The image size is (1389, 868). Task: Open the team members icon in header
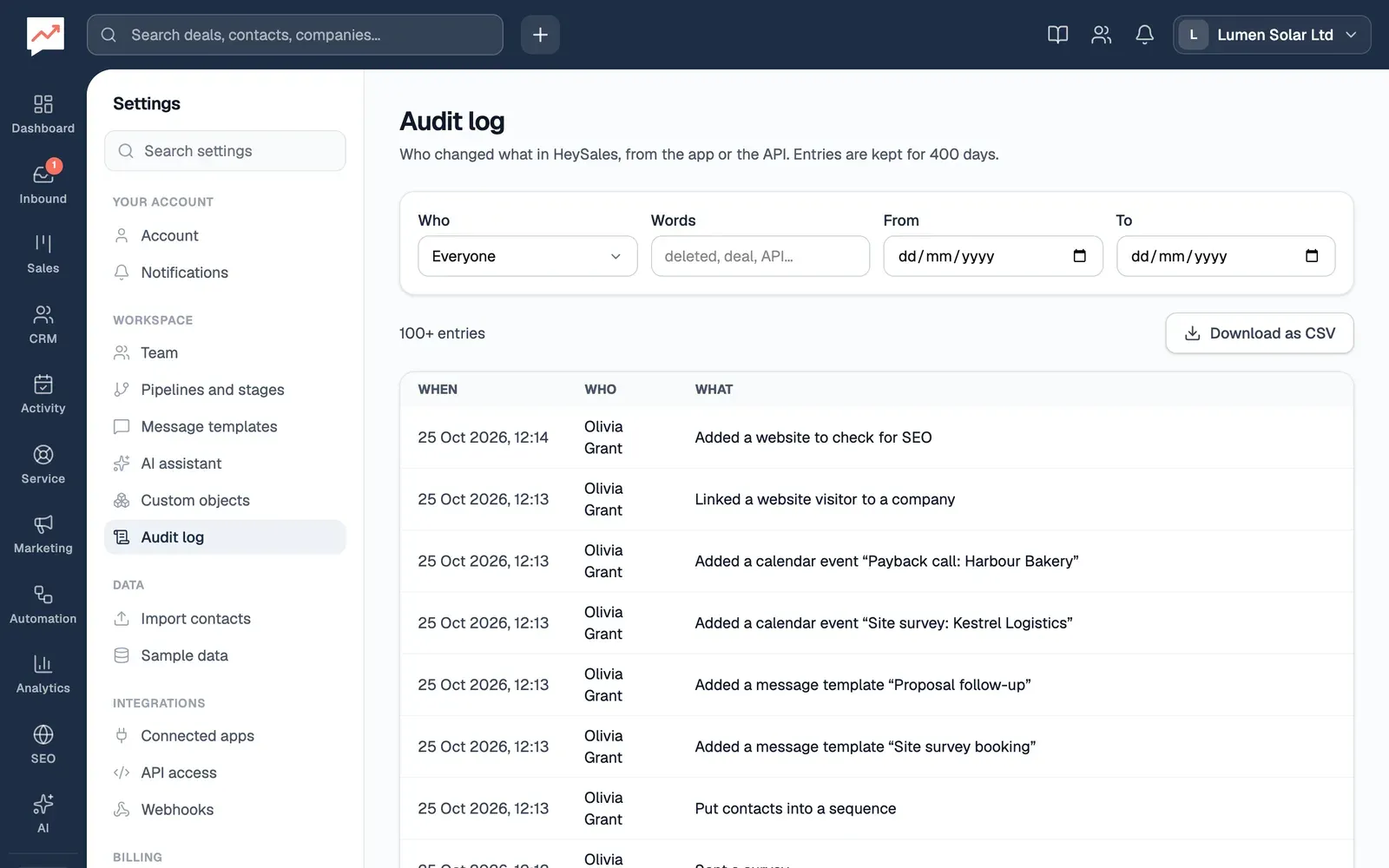click(1101, 35)
